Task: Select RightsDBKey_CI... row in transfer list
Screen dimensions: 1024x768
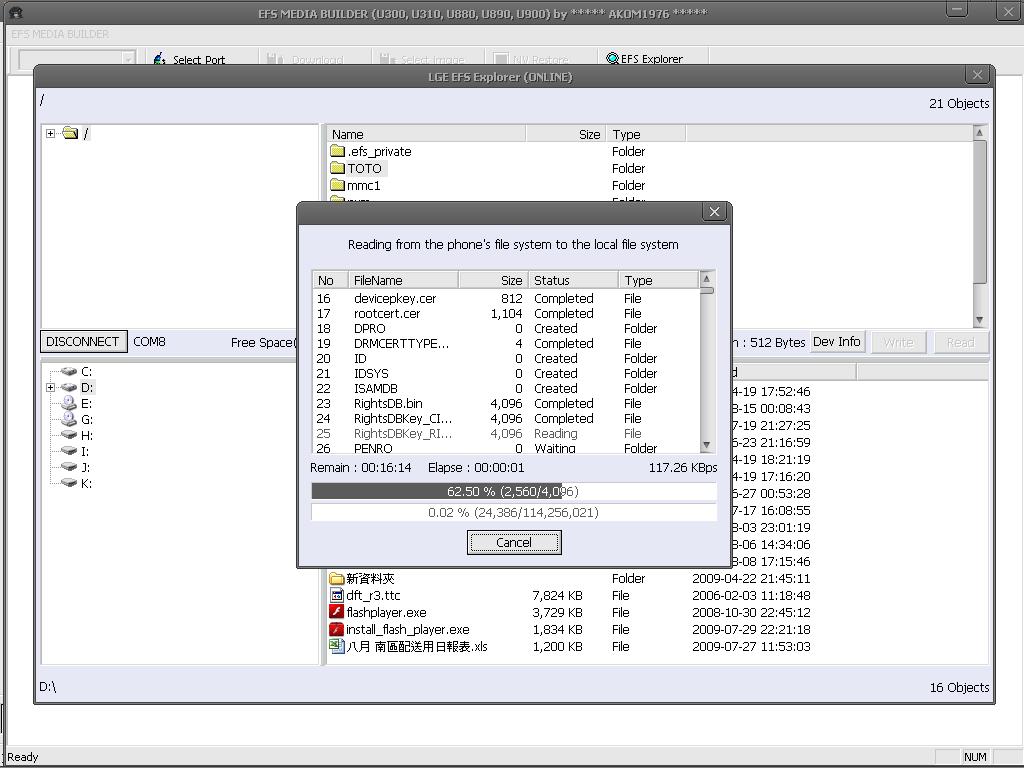Action: pos(505,419)
